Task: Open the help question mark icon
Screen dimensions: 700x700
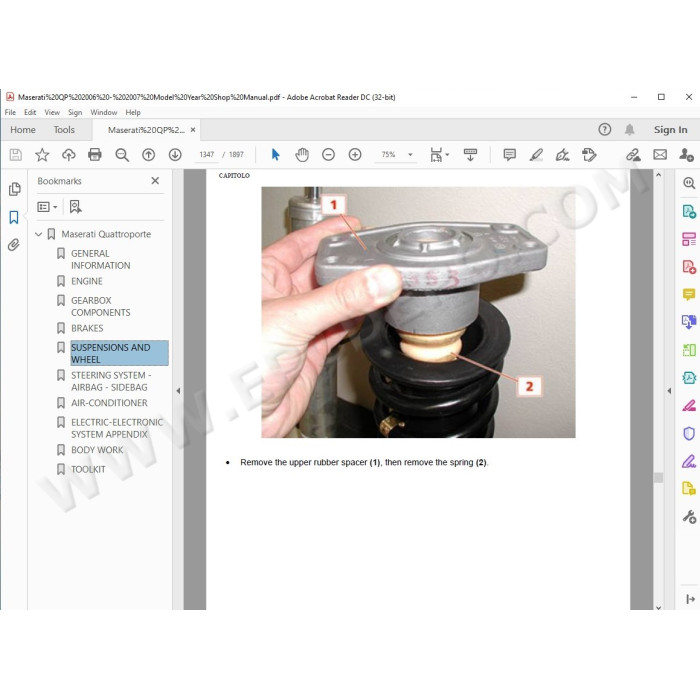Action: 604,129
